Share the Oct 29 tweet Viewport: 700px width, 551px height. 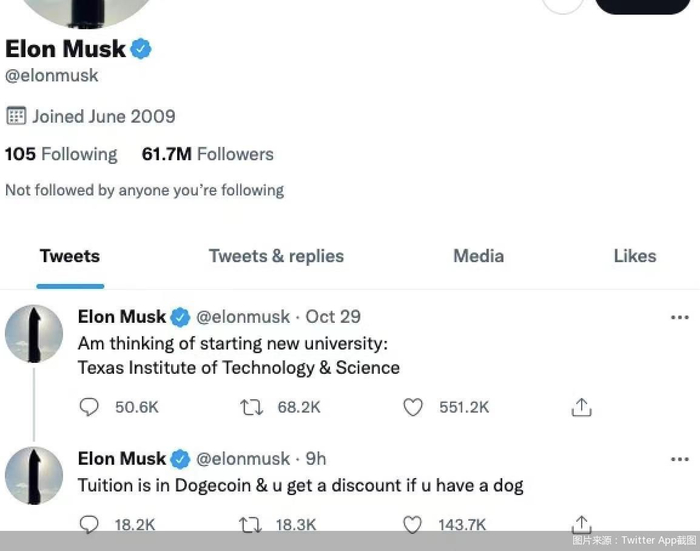click(582, 407)
